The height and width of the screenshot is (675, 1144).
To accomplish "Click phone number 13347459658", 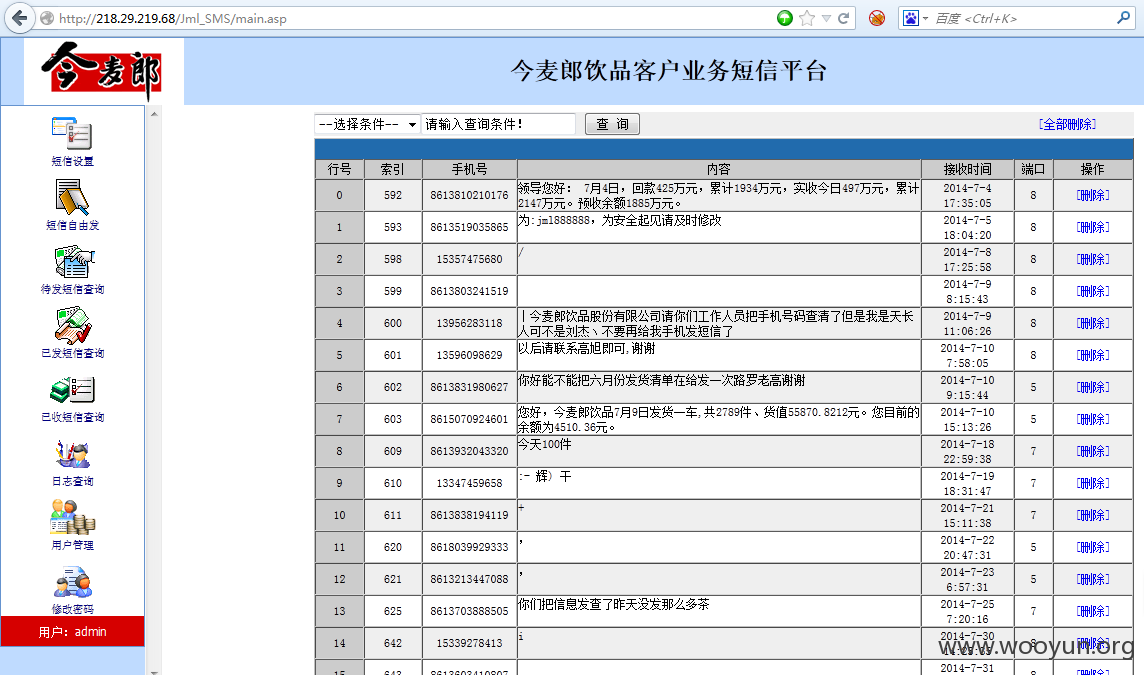I will [x=469, y=483].
